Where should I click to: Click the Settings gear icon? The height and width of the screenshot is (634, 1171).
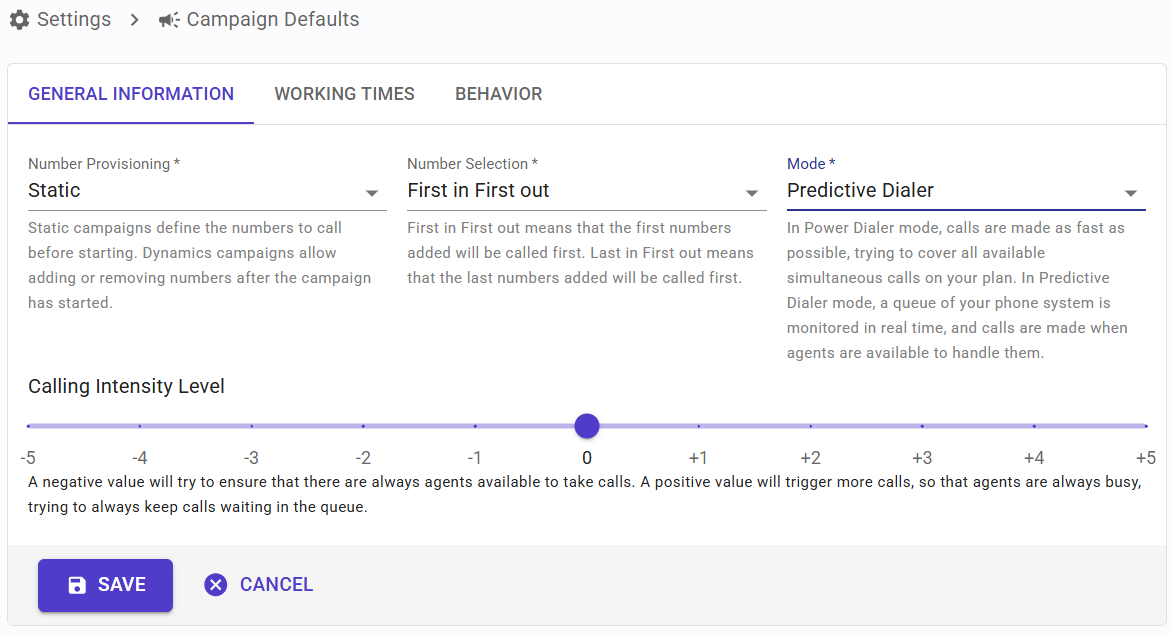click(19, 20)
